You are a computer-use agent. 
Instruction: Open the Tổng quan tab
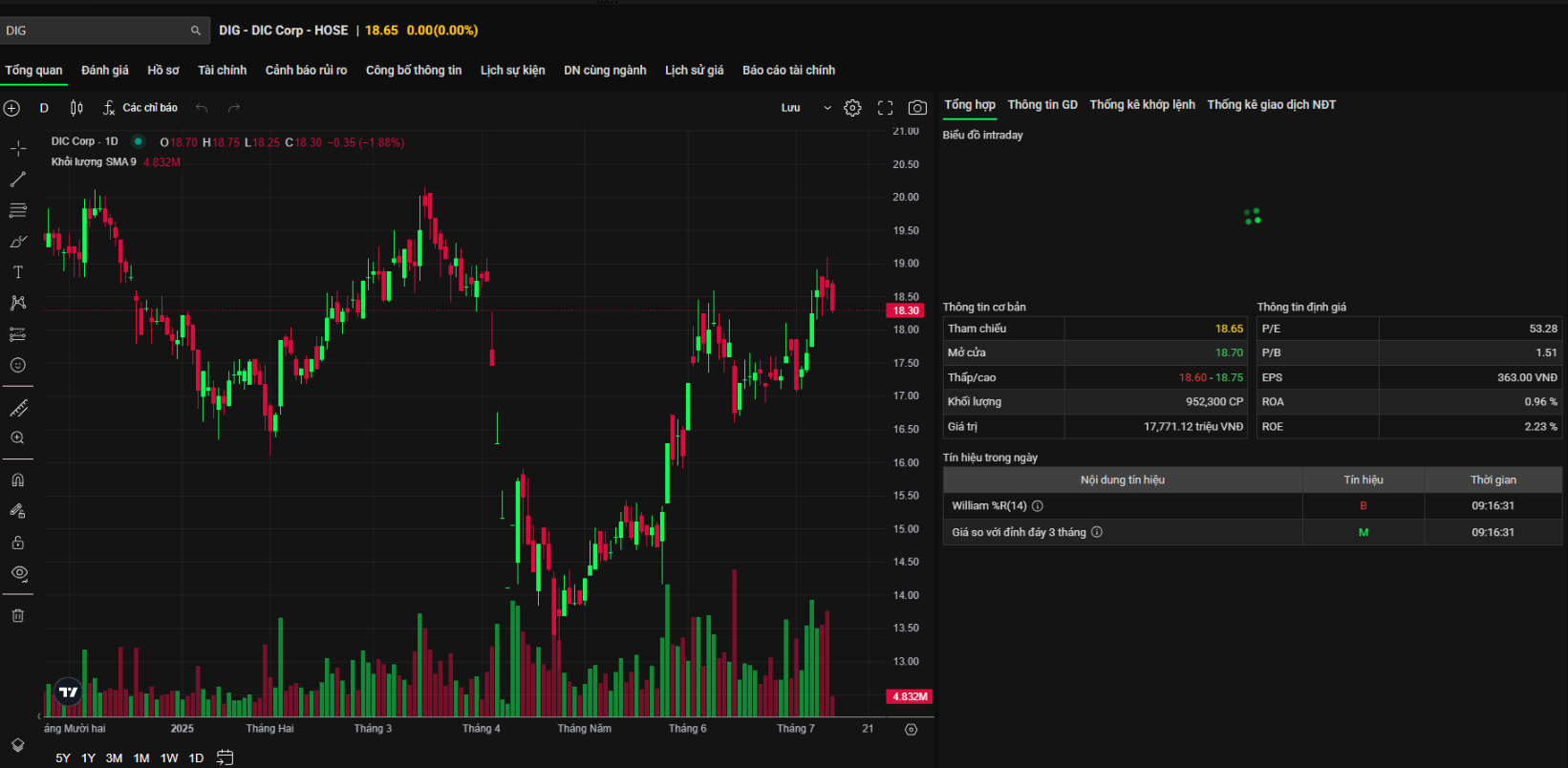(x=33, y=70)
